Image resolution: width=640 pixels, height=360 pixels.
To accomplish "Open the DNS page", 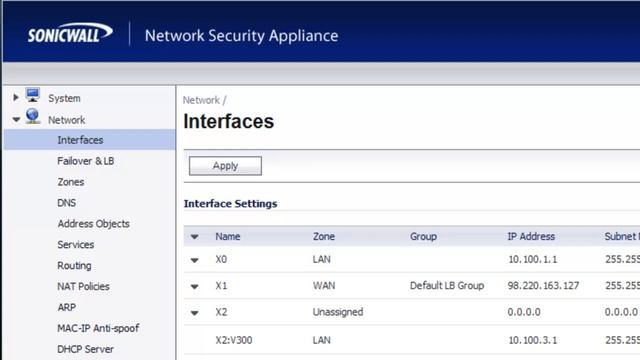I will [67, 203].
